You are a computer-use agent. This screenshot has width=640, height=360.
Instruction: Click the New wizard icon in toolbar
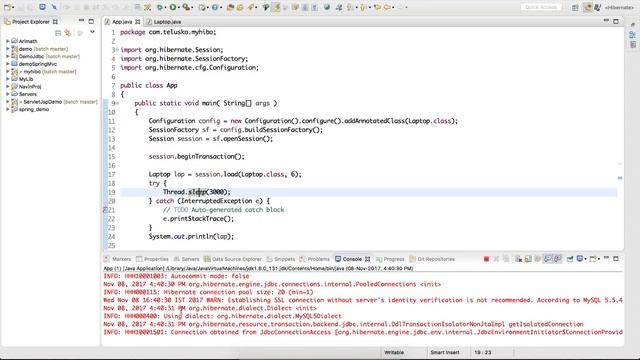7,7
